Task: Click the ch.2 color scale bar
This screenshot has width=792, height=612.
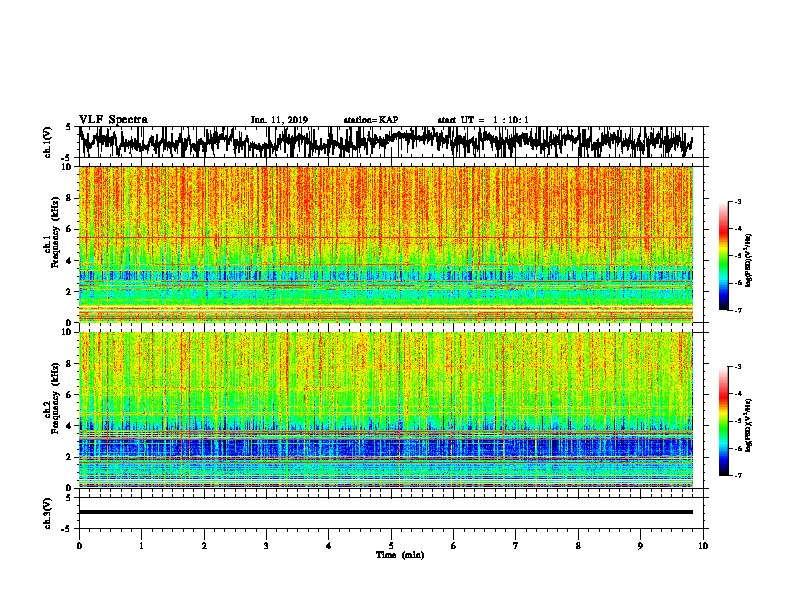Action: (x=723, y=421)
